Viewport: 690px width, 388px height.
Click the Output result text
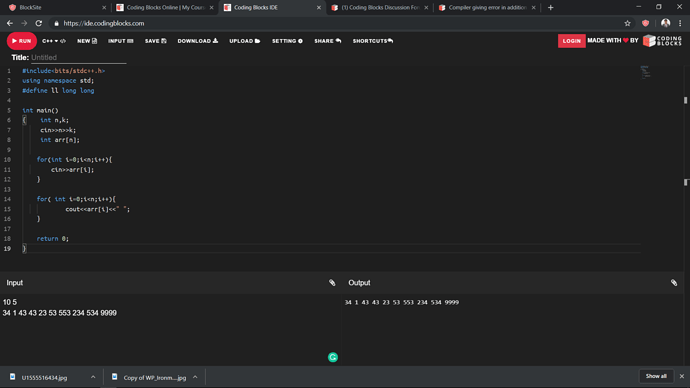point(401,302)
